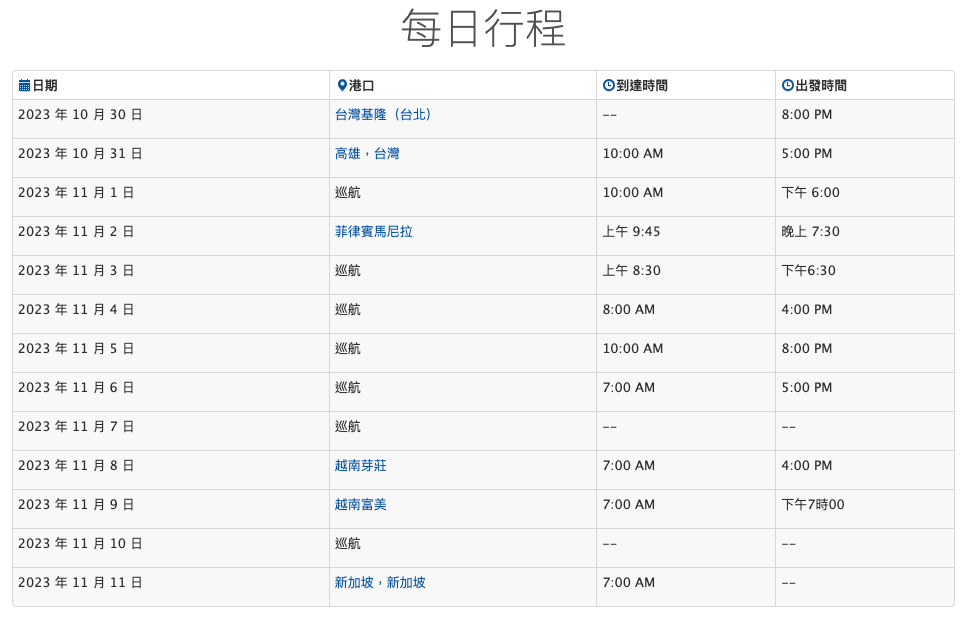Viewport: 973px width, 622px height.
Task: Open the 越南芽莊 port link
Action: coord(361,466)
